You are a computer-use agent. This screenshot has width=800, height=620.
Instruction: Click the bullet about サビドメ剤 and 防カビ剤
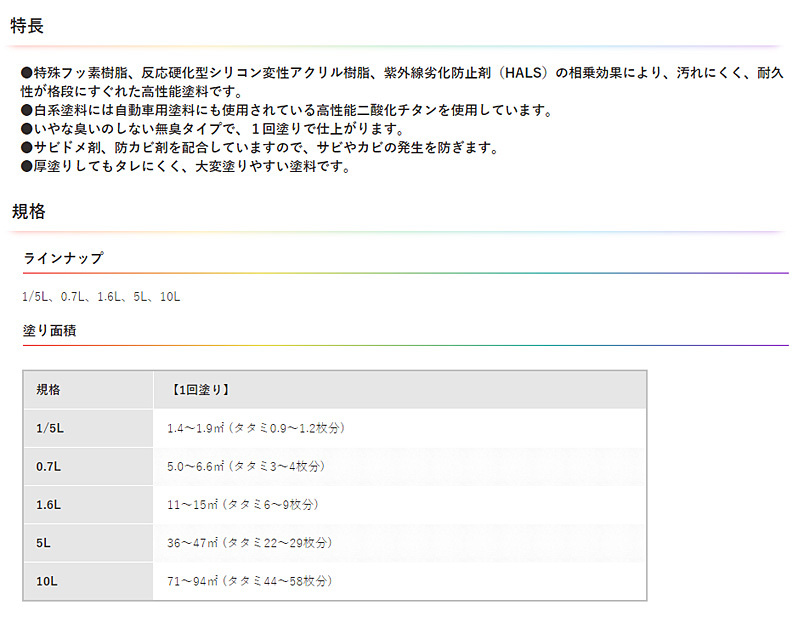click(260, 148)
